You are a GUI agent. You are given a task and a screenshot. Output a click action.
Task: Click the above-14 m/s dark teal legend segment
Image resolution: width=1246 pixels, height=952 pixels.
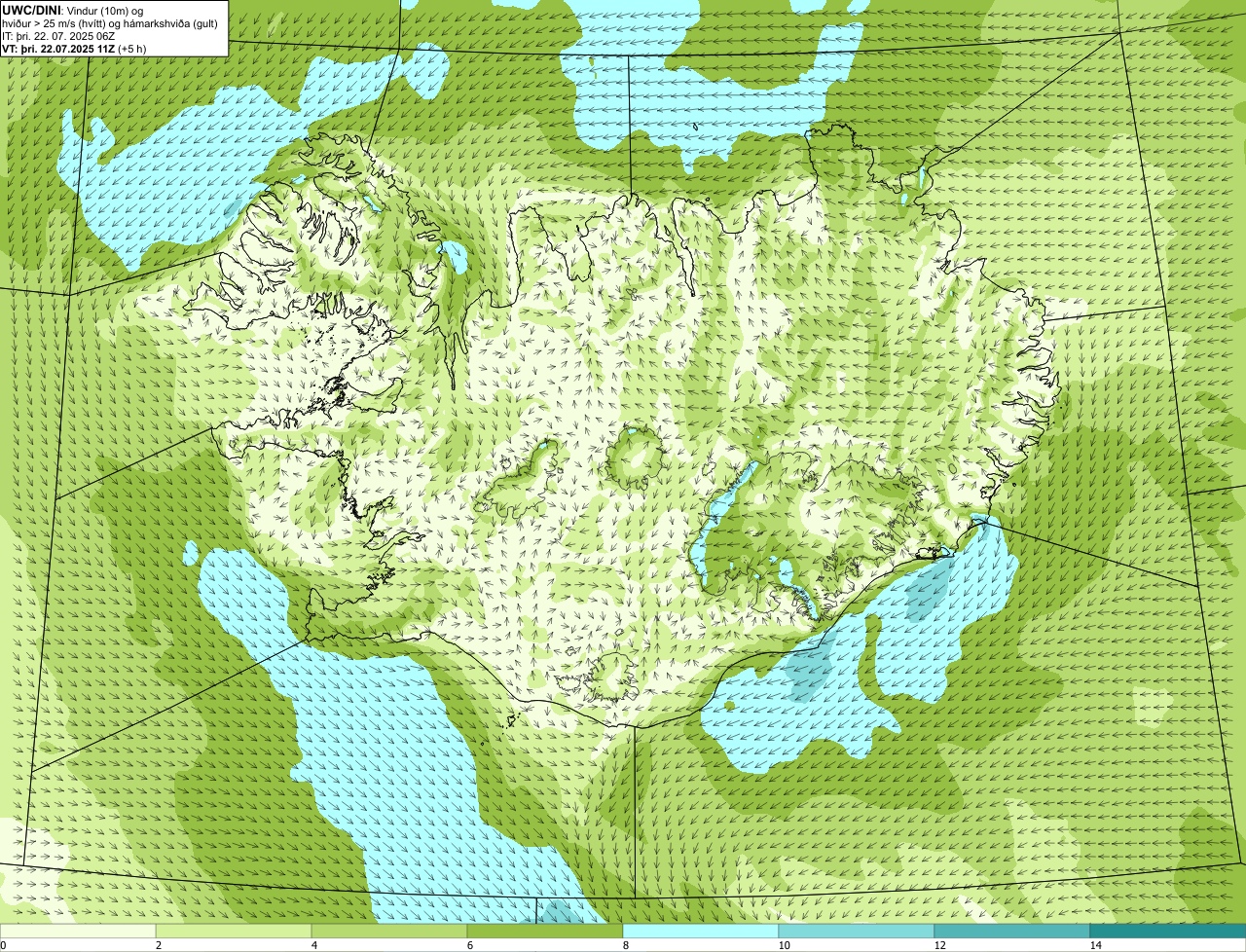[x=1168, y=931]
